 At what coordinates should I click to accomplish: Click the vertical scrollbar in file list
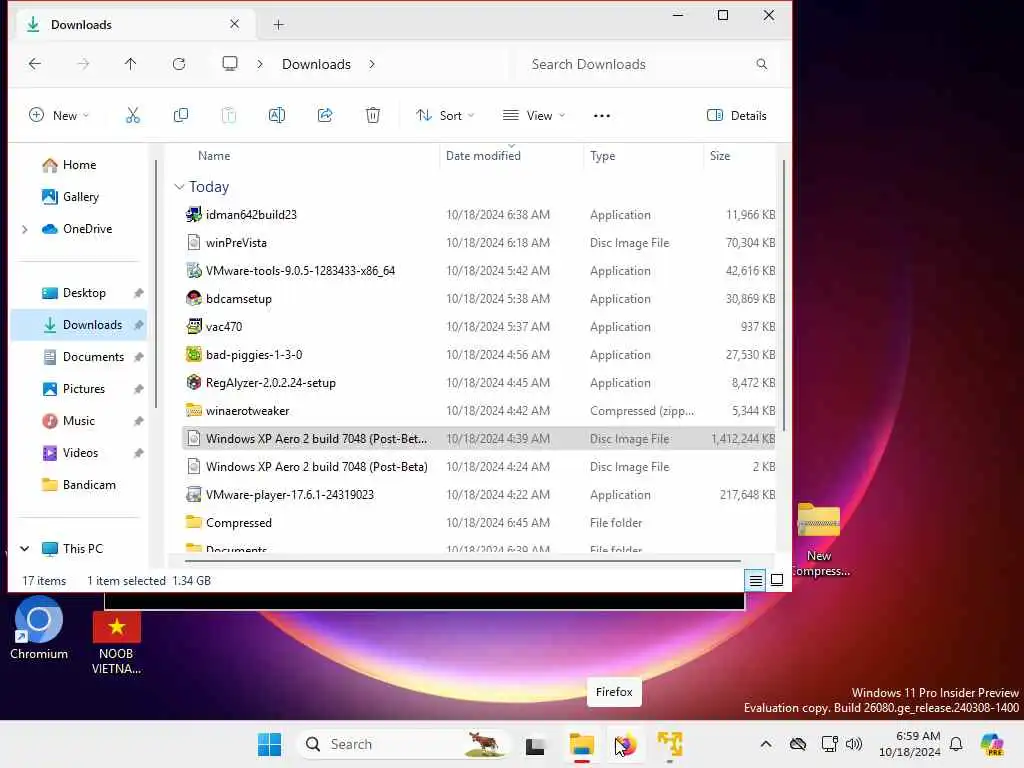pyautogui.click(x=783, y=295)
